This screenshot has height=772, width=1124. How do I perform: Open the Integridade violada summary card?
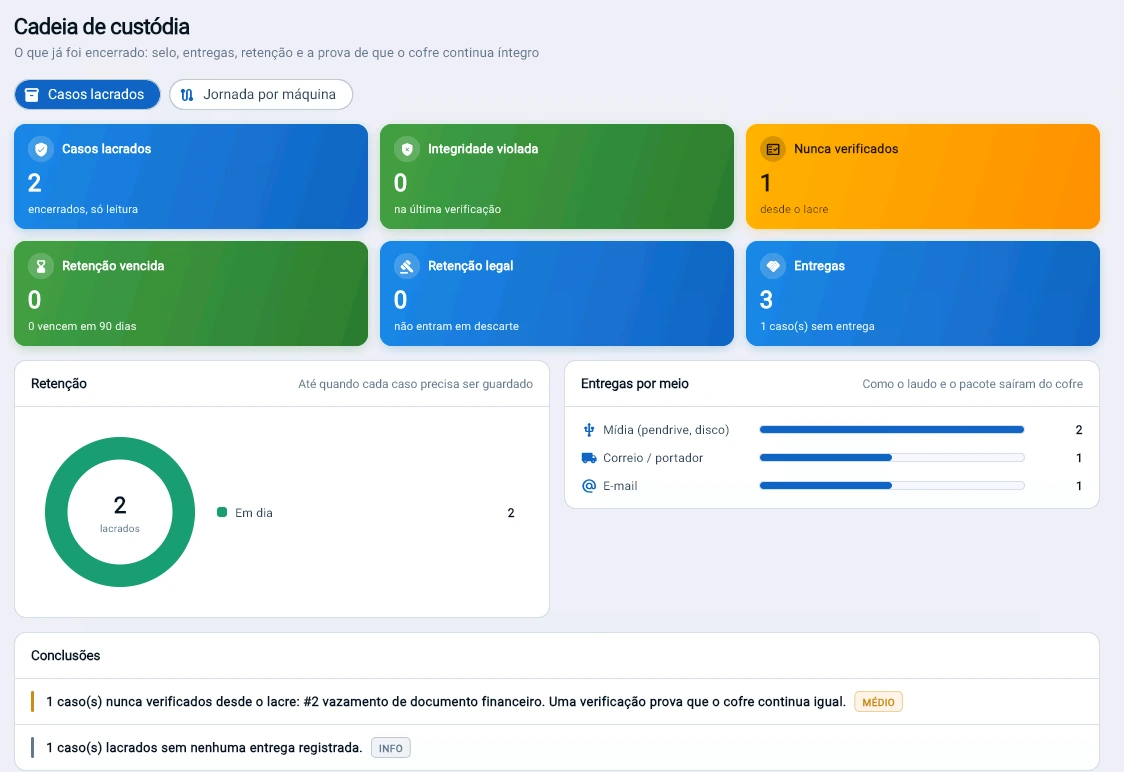[x=557, y=176]
